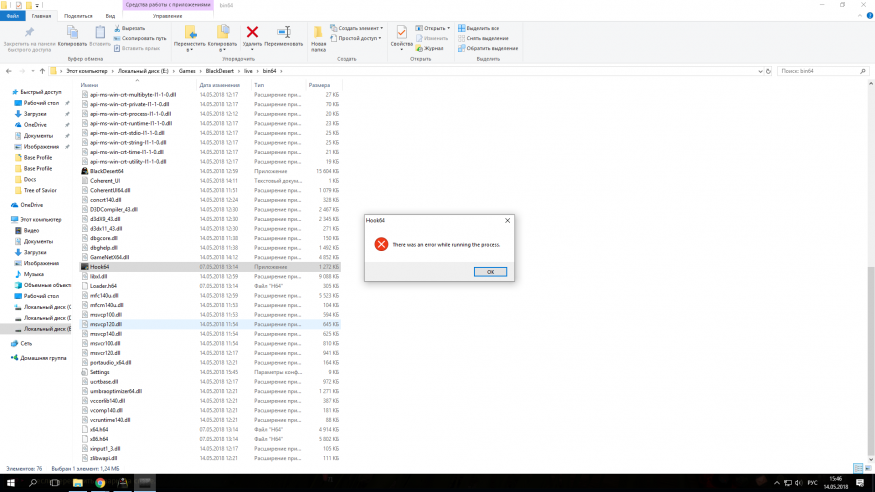Click live in the address breadcrumb
875x492 pixels.
coord(248,71)
